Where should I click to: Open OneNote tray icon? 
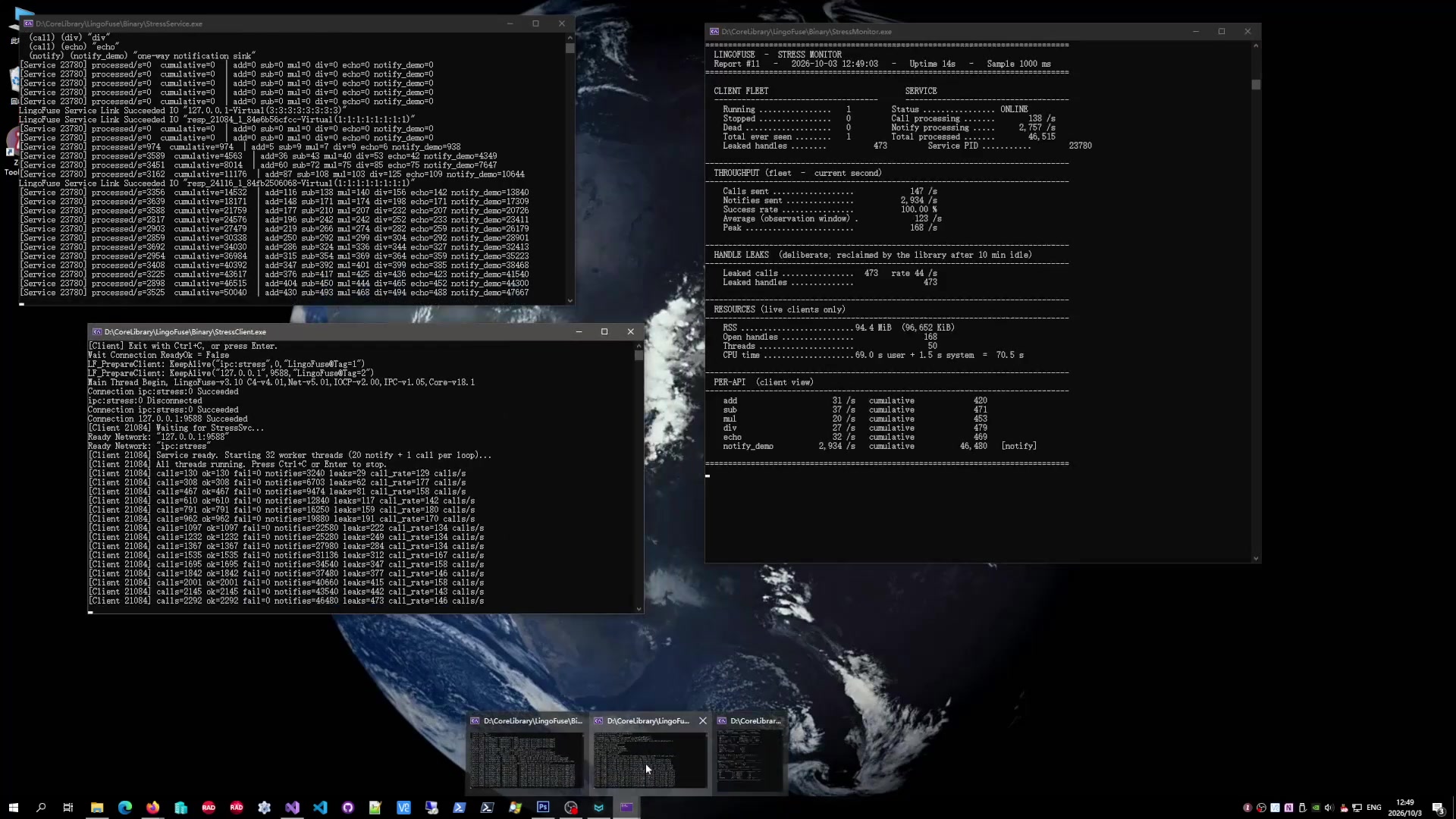(x=1288, y=808)
